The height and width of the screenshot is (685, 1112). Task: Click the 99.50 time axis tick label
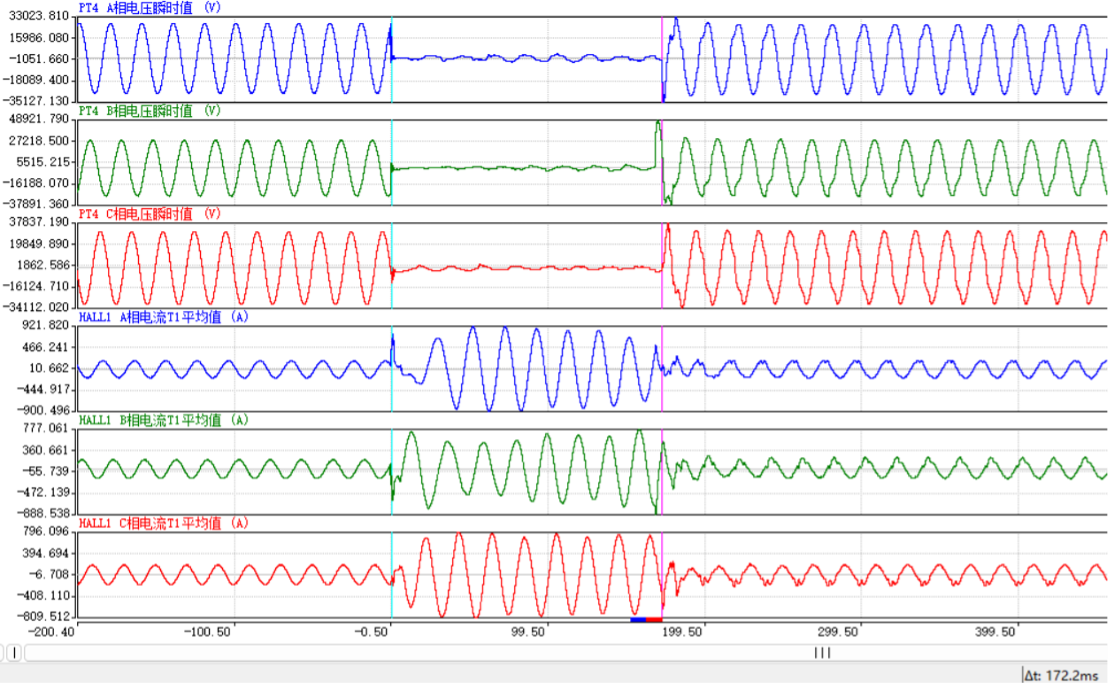click(x=527, y=632)
